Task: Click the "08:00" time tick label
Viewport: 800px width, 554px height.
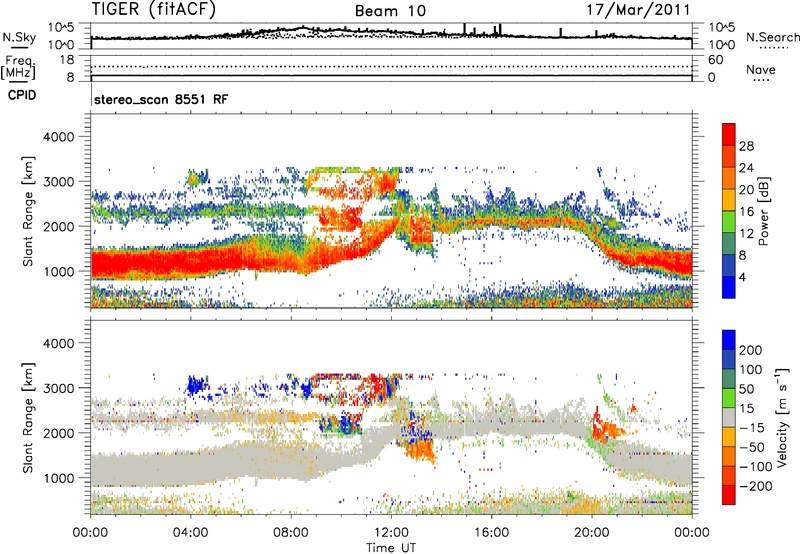Action: coord(291,533)
